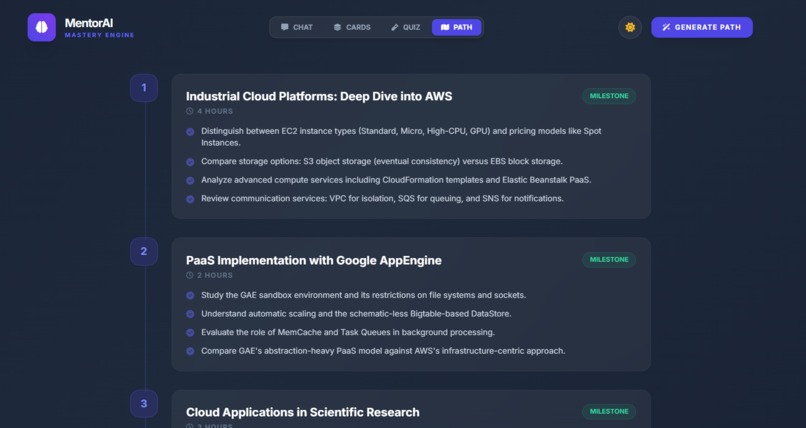Go to the Quiz tab
The image size is (806, 428).
click(406, 27)
